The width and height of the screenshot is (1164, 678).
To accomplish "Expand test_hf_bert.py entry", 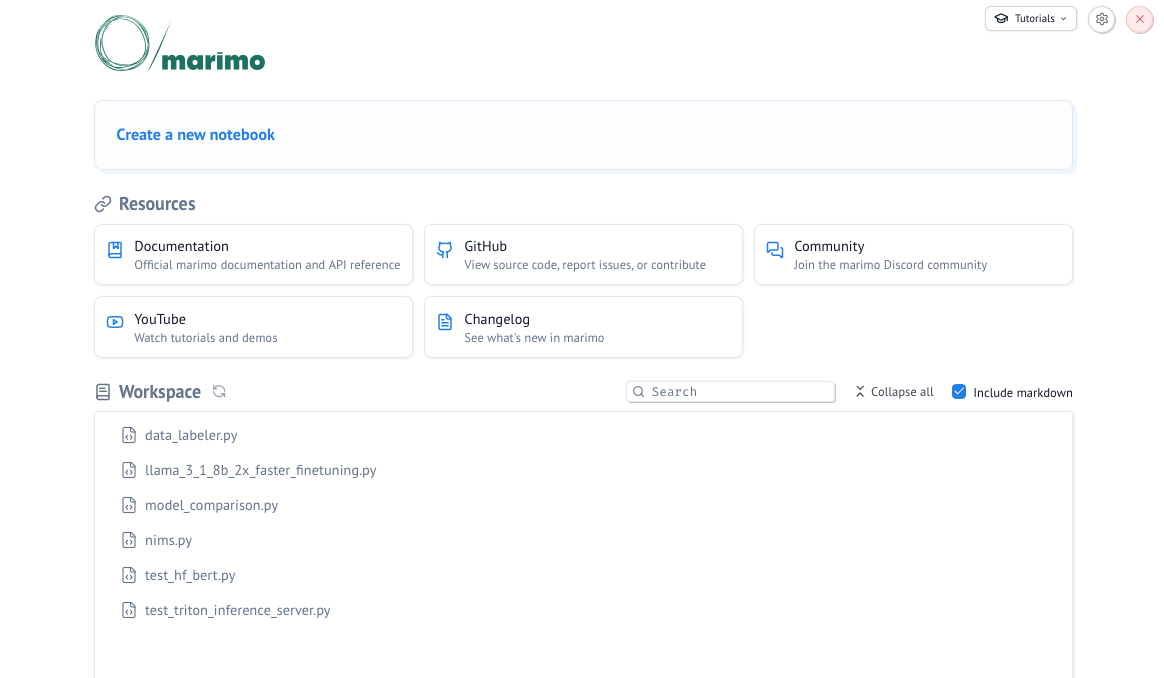I will coord(190,575).
